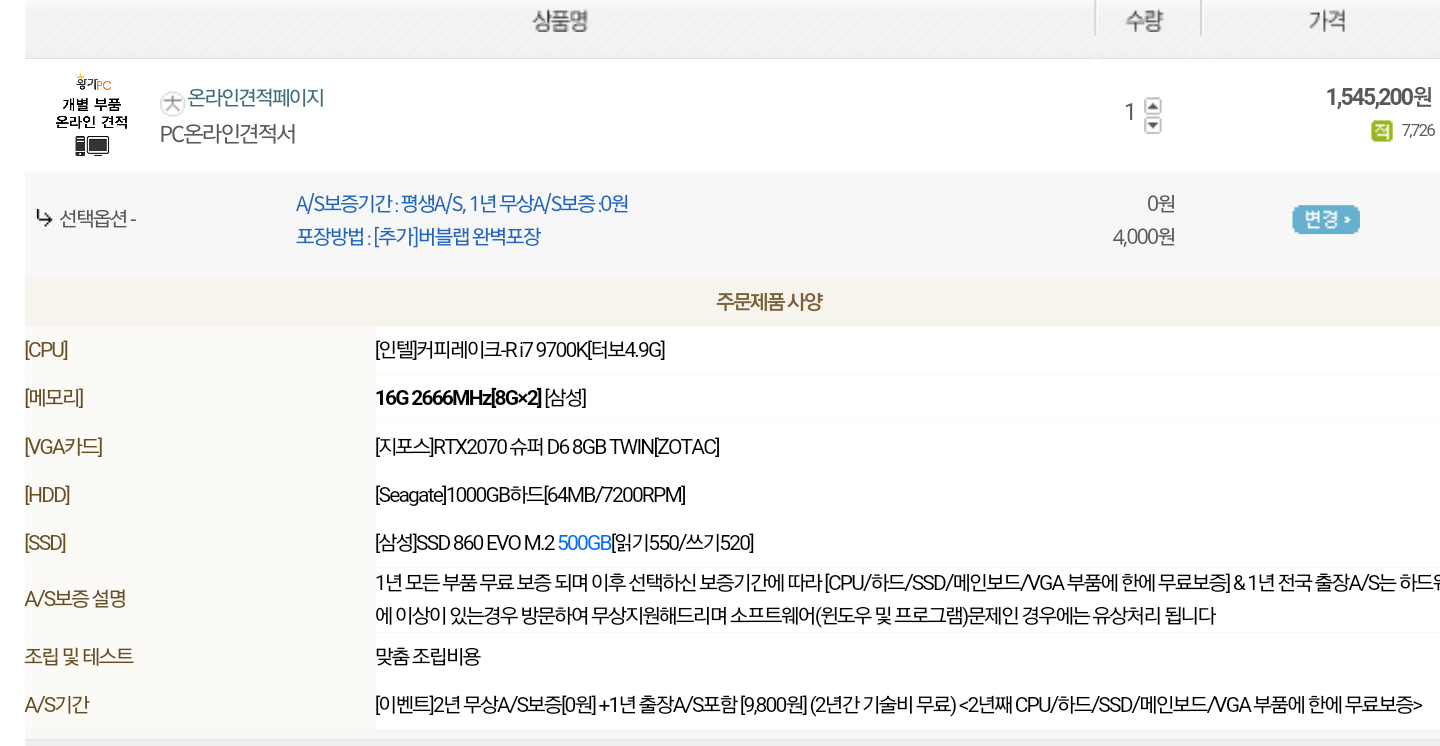The image size is (1440, 746).
Task: Click the 변경 button
Action: [1326, 219]
